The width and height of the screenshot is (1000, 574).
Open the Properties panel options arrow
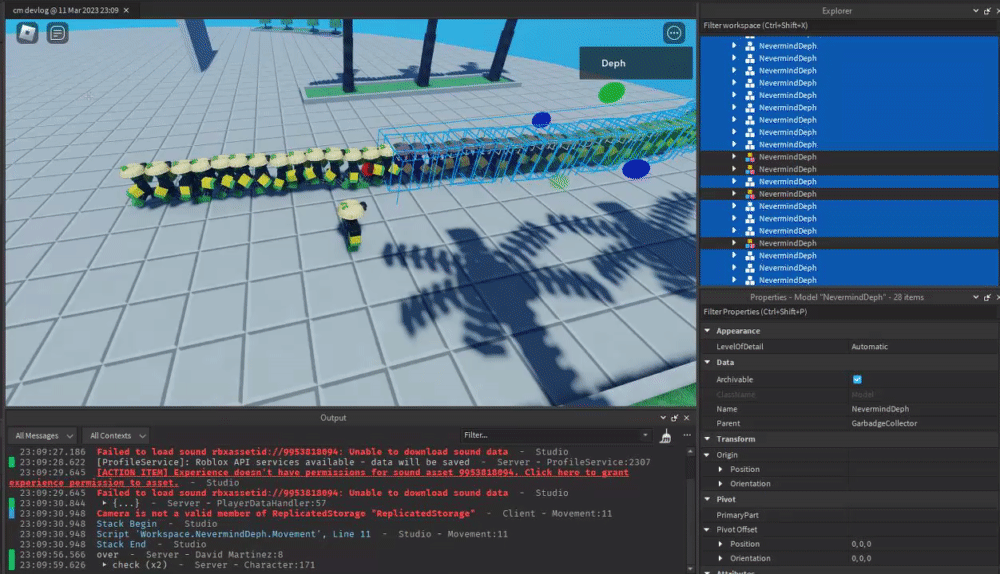(x=976, y=297)
